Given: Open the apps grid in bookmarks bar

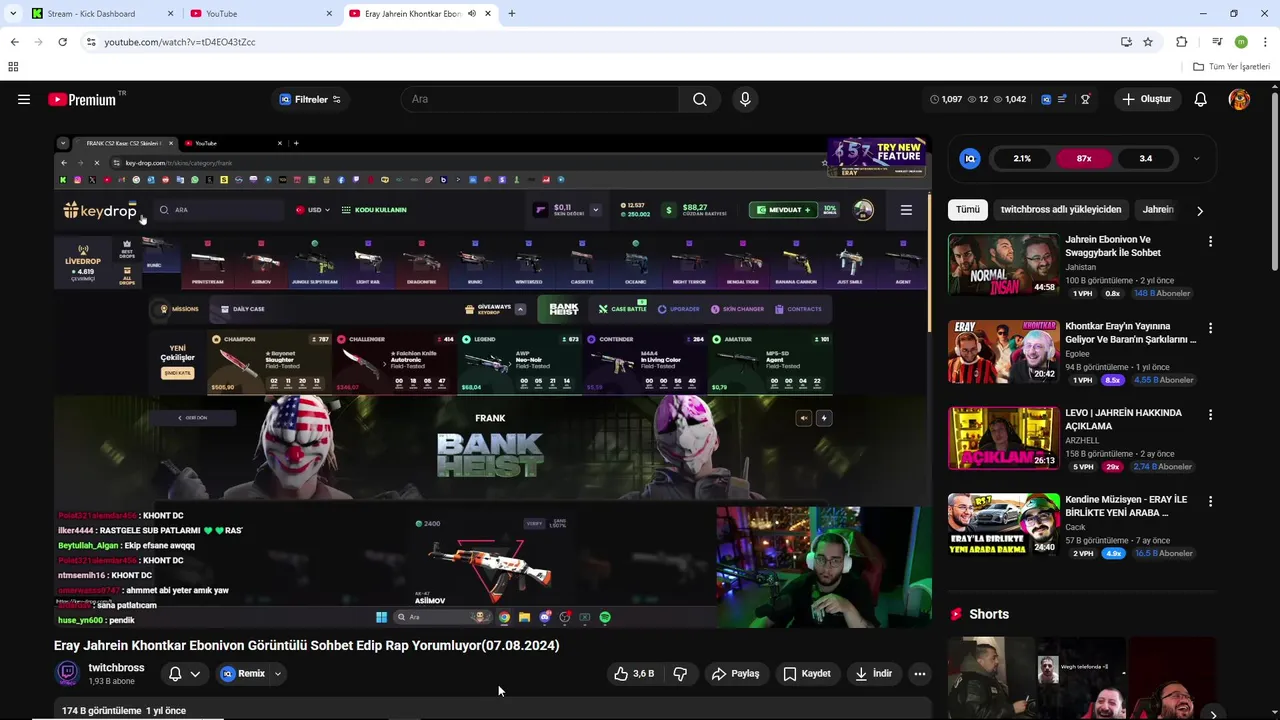Looking at the screenshot, I should pyautogui.click(x=13, y=67).
